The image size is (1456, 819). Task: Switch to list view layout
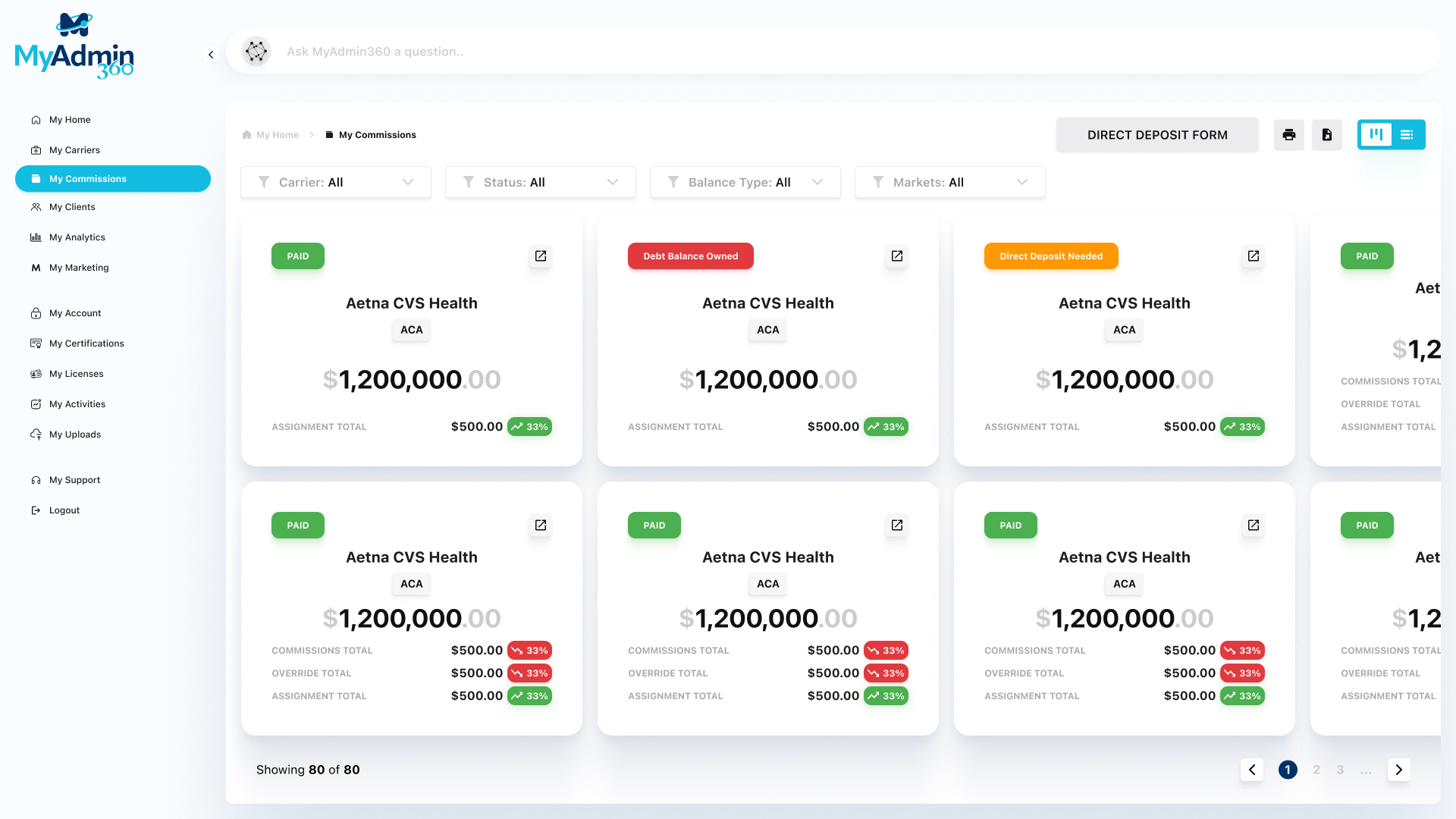point(1407,134)
